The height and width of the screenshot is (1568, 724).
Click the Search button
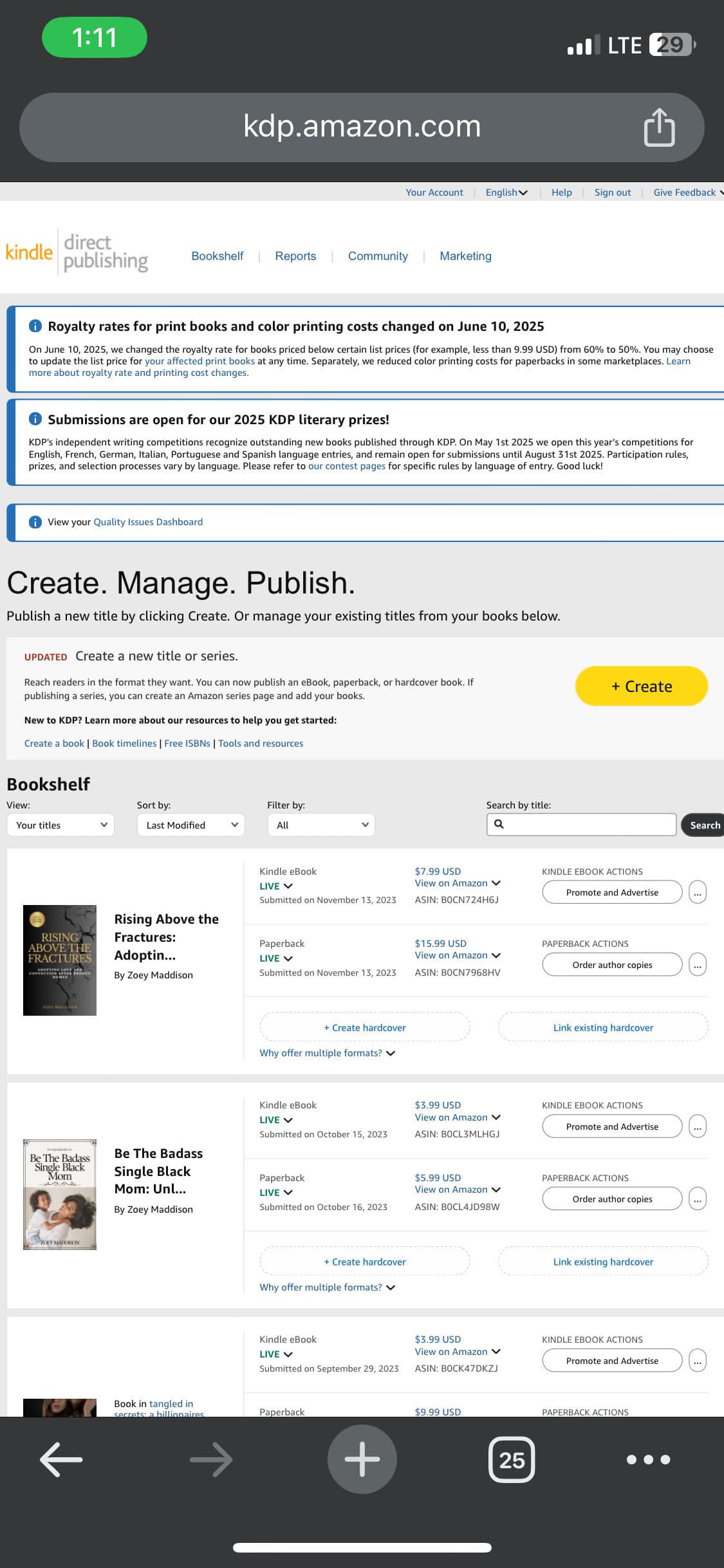click(x=704, y=825)
